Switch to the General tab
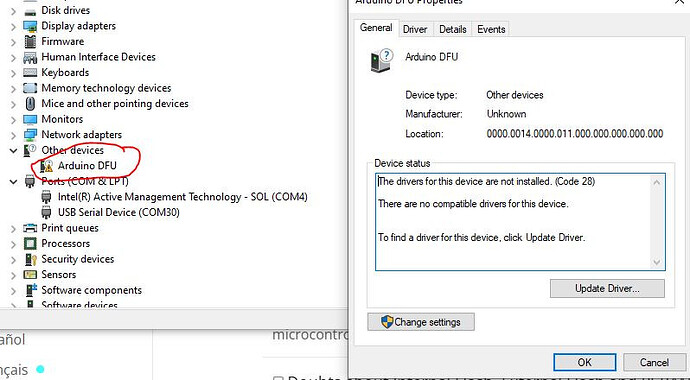The width and height of the screenshot is (690, 380). coord(376,28)
